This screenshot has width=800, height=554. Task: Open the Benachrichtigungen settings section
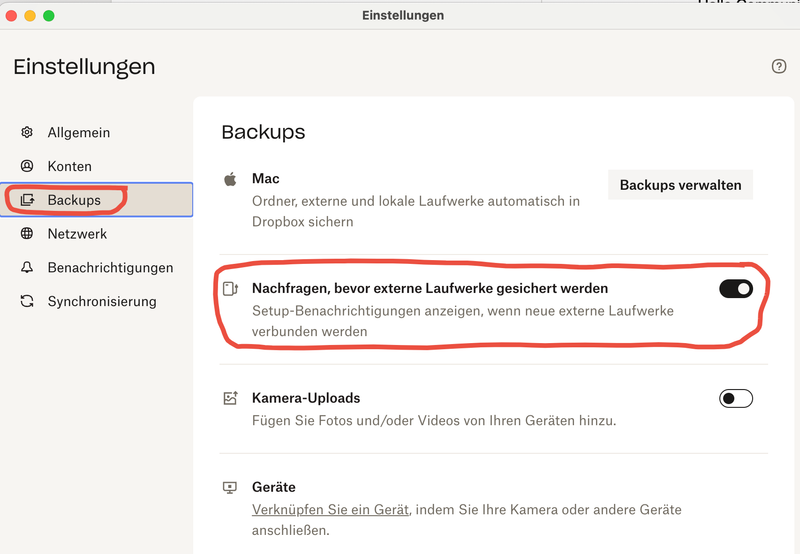pyautogui.click(x=110, y=268)
